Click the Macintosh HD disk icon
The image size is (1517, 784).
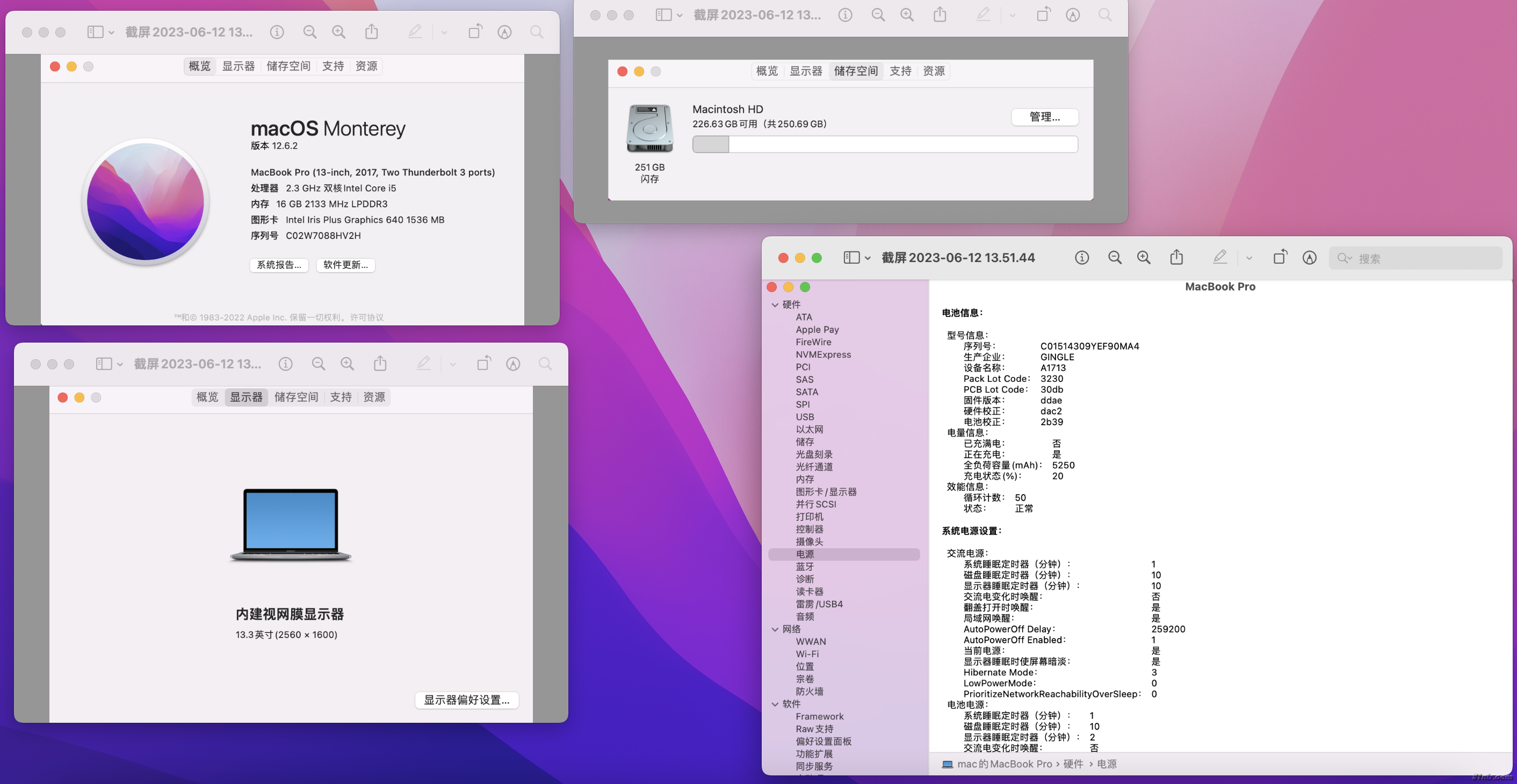pyautogui.click(x=649, y=129)
